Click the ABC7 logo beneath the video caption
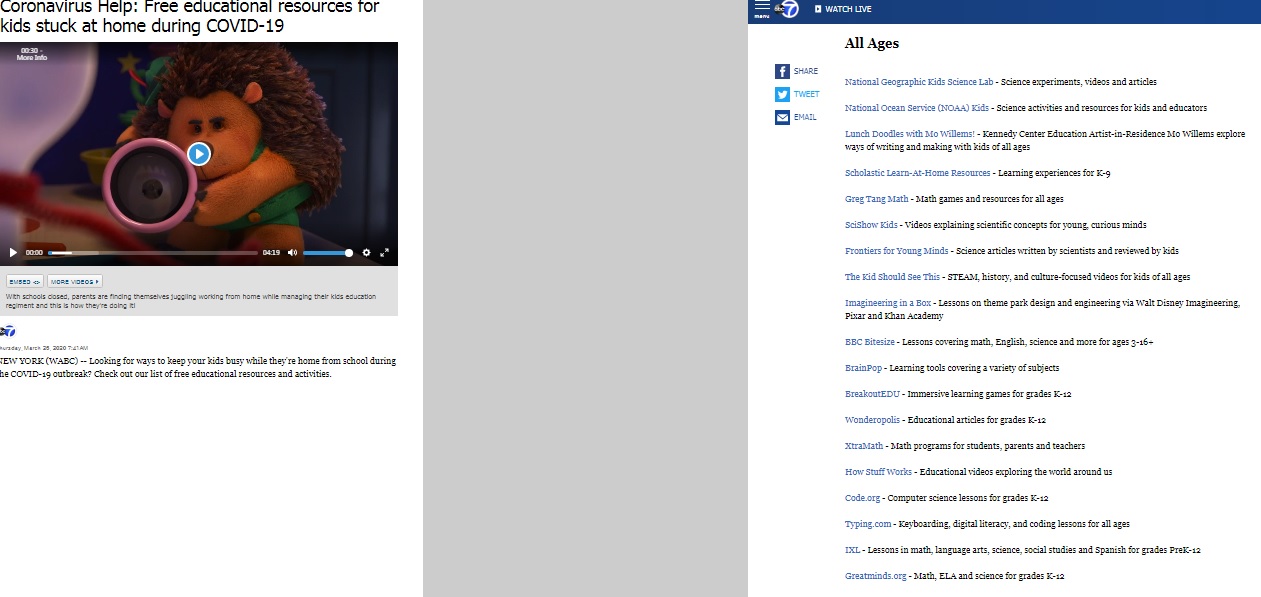Image resolution: width=1261 pixels, height=597 pixels. 7,331
